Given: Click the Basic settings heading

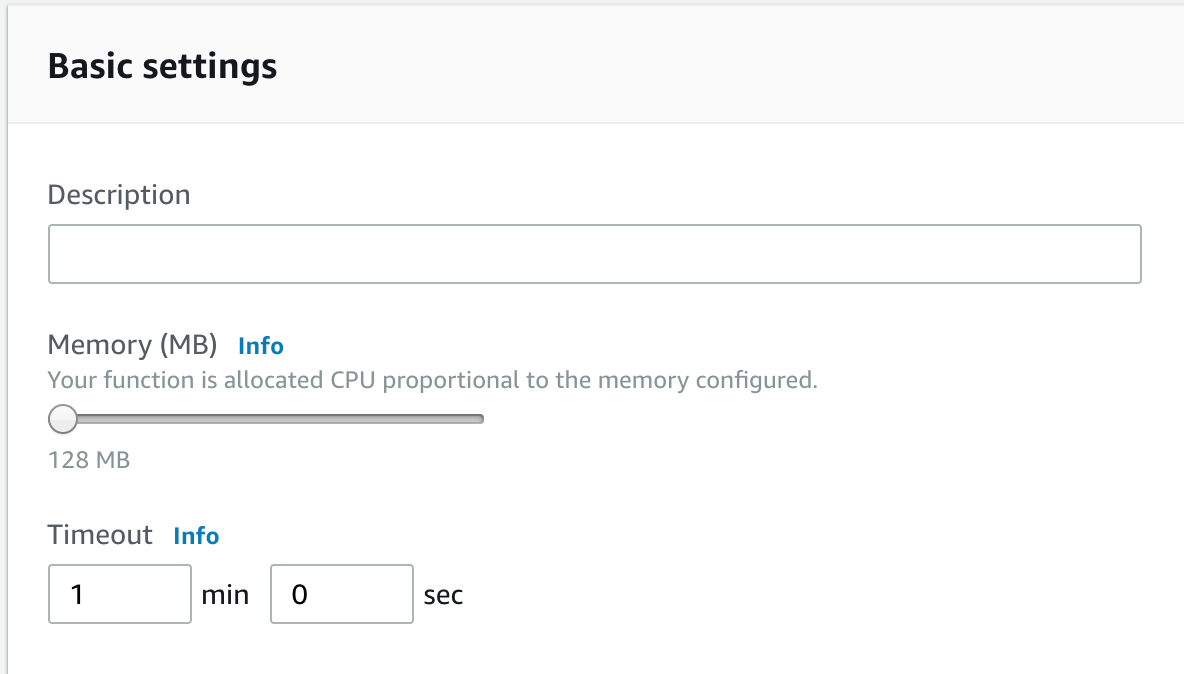Looking at the screenshot, I should coord(162,66).
